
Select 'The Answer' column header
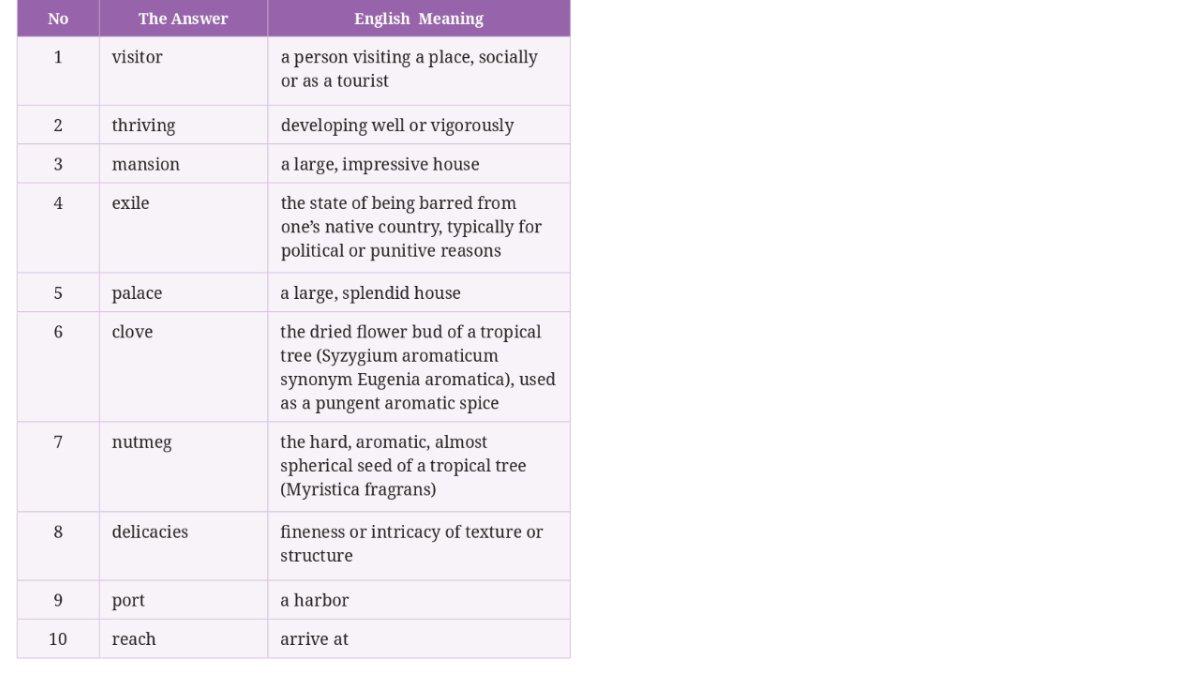183,18
